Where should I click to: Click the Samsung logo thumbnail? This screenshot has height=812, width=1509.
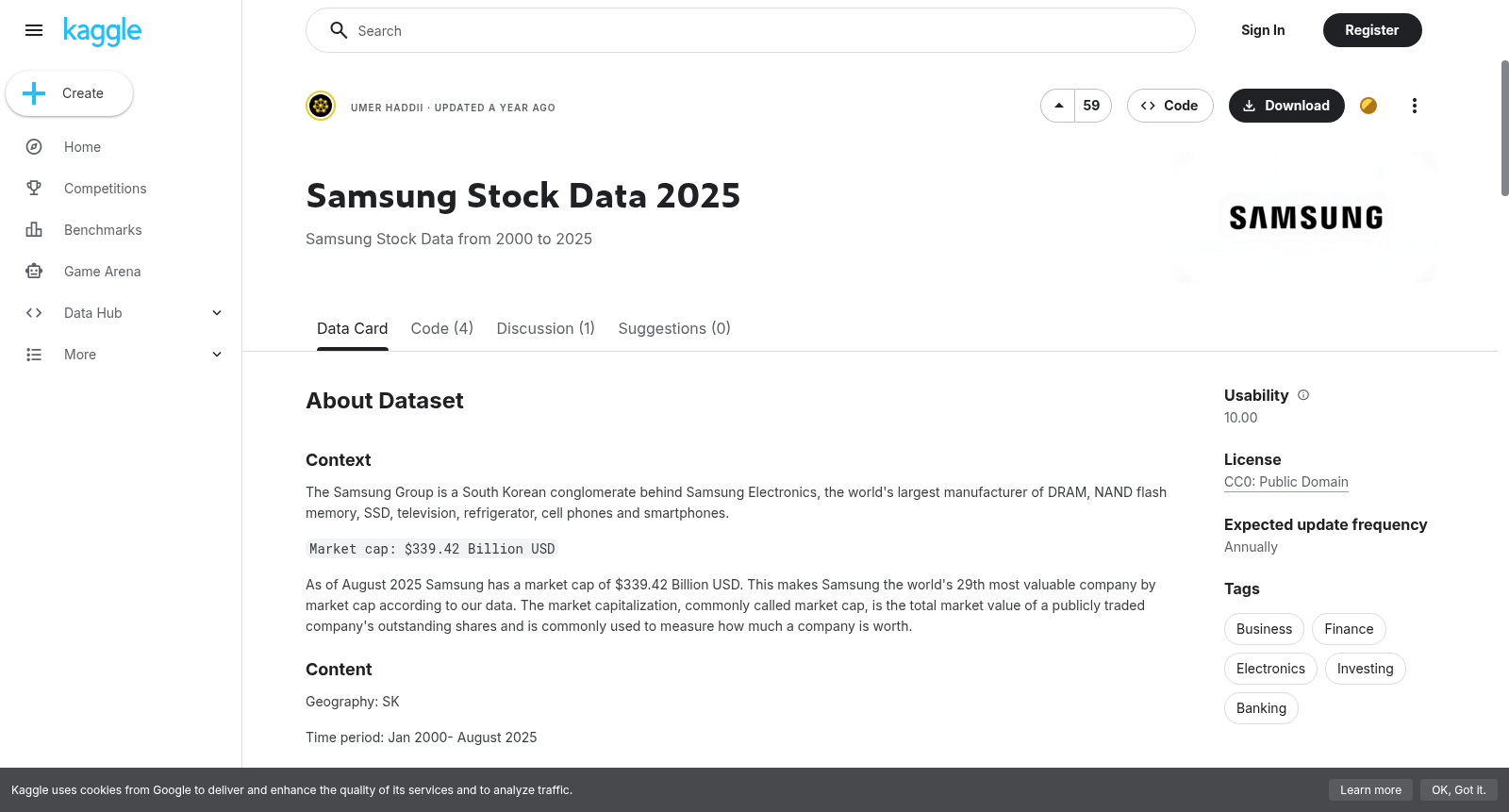click(x=1306, y=217)
